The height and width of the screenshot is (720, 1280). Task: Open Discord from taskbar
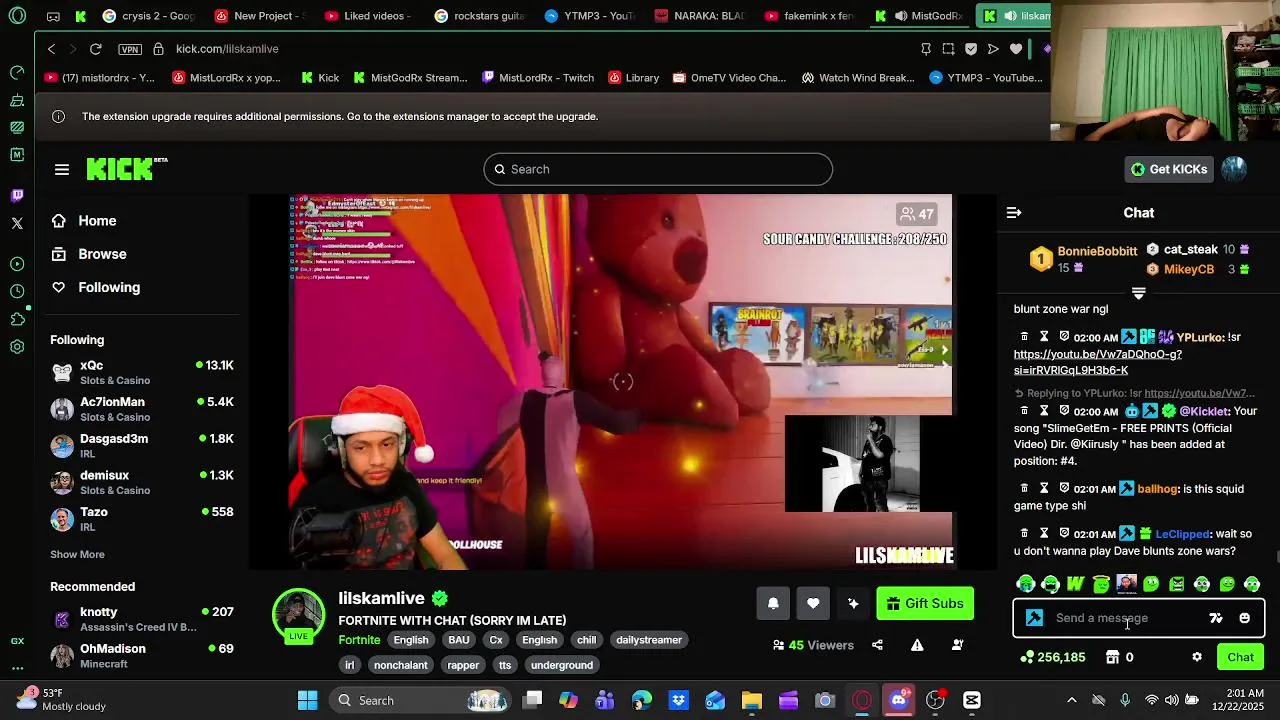tap(898, 701)
